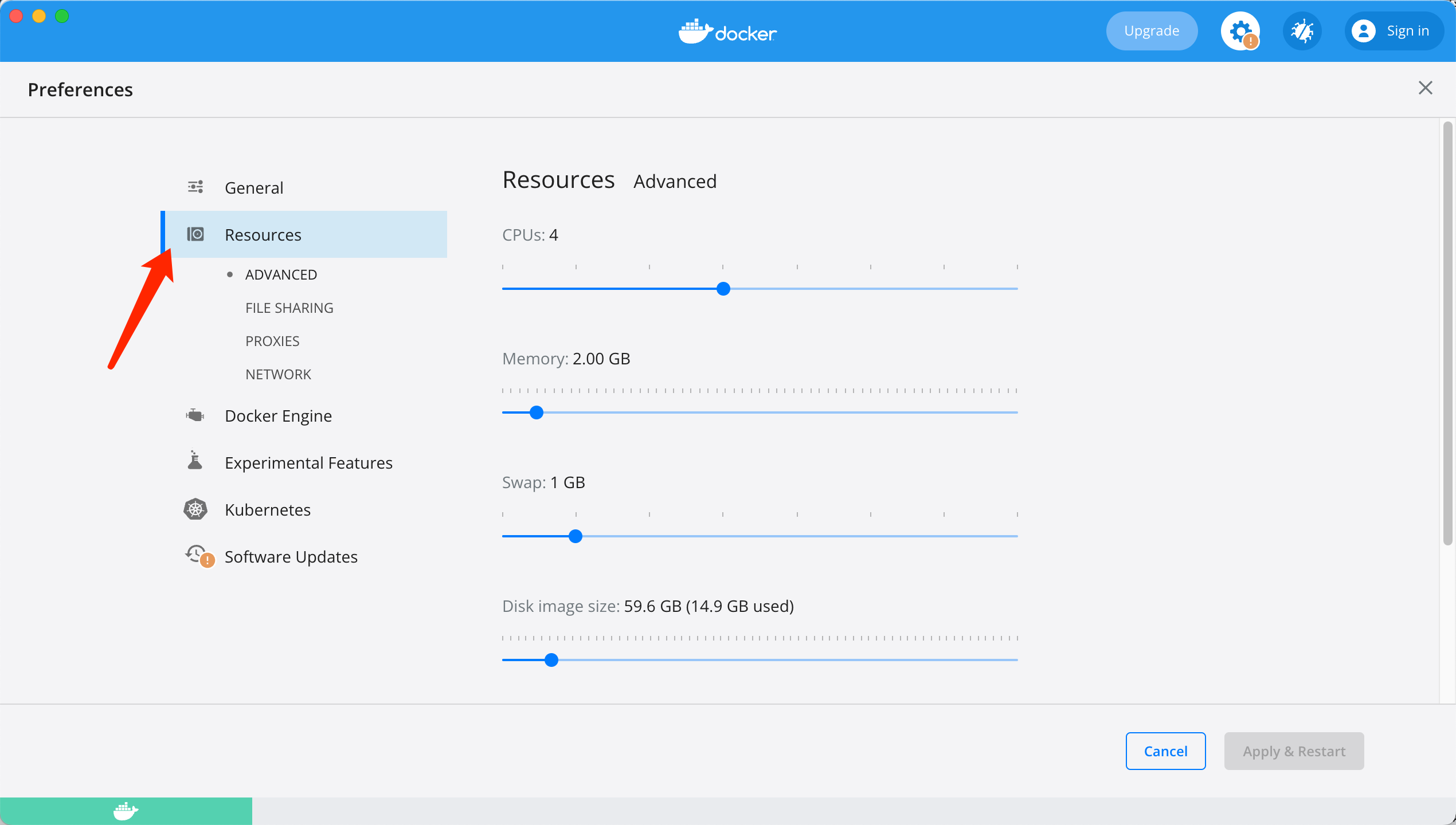Click the Docker Engine icon
The width and height of the screenshot is (1456, 825).
pos(195,415)
